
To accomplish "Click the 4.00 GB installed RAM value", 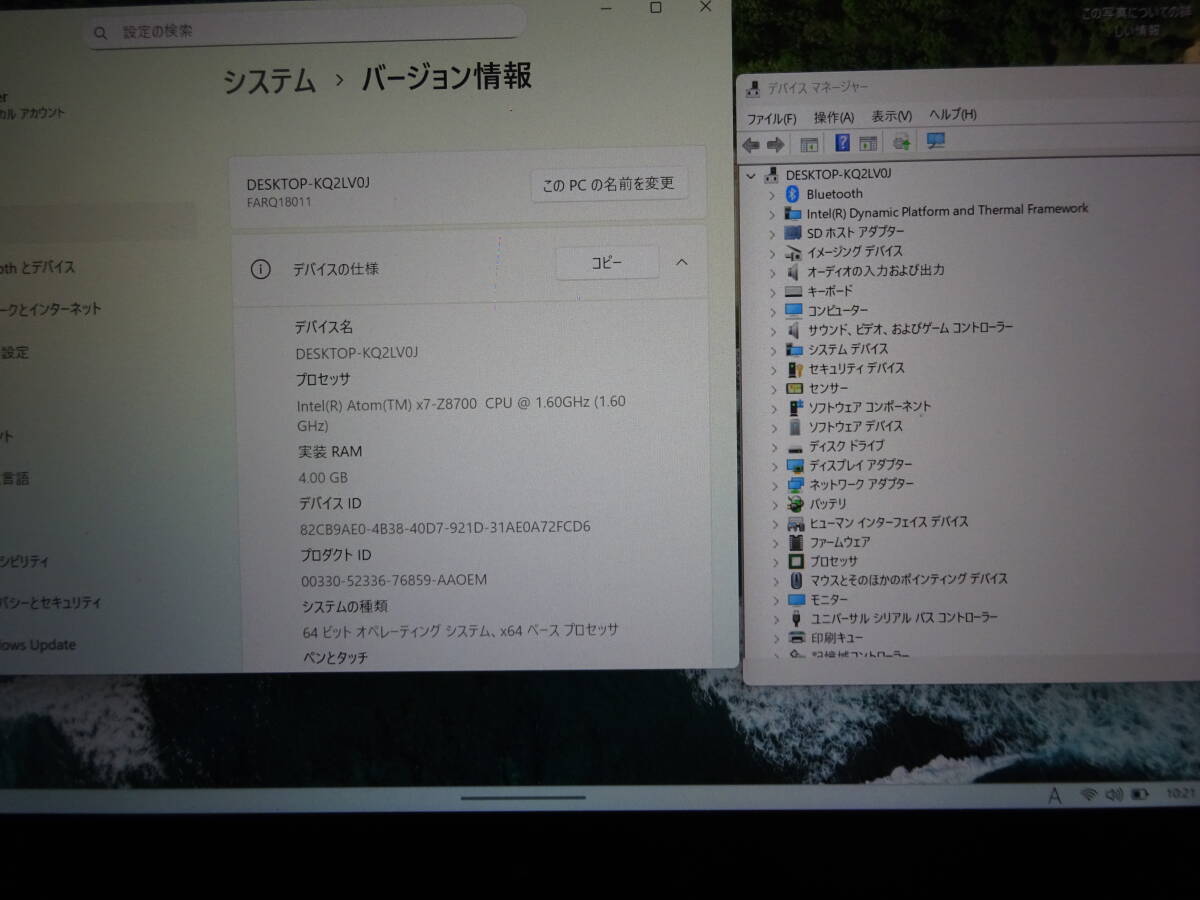I will (323, 478).
